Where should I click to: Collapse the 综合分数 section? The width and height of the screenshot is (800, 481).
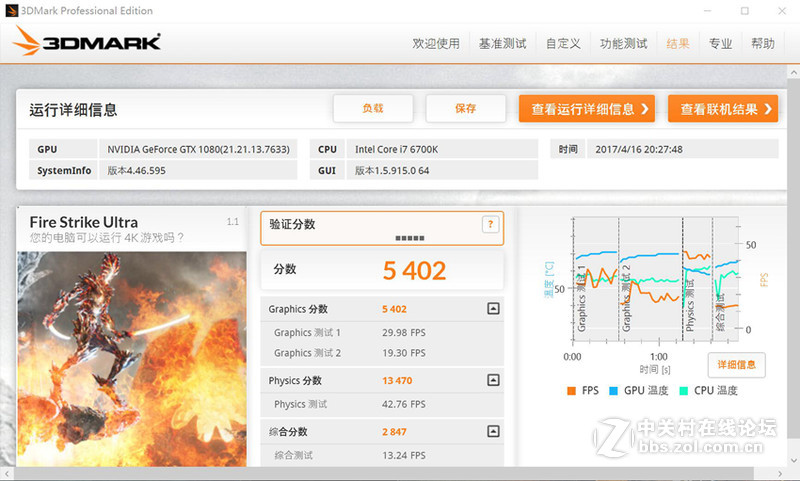493,432
